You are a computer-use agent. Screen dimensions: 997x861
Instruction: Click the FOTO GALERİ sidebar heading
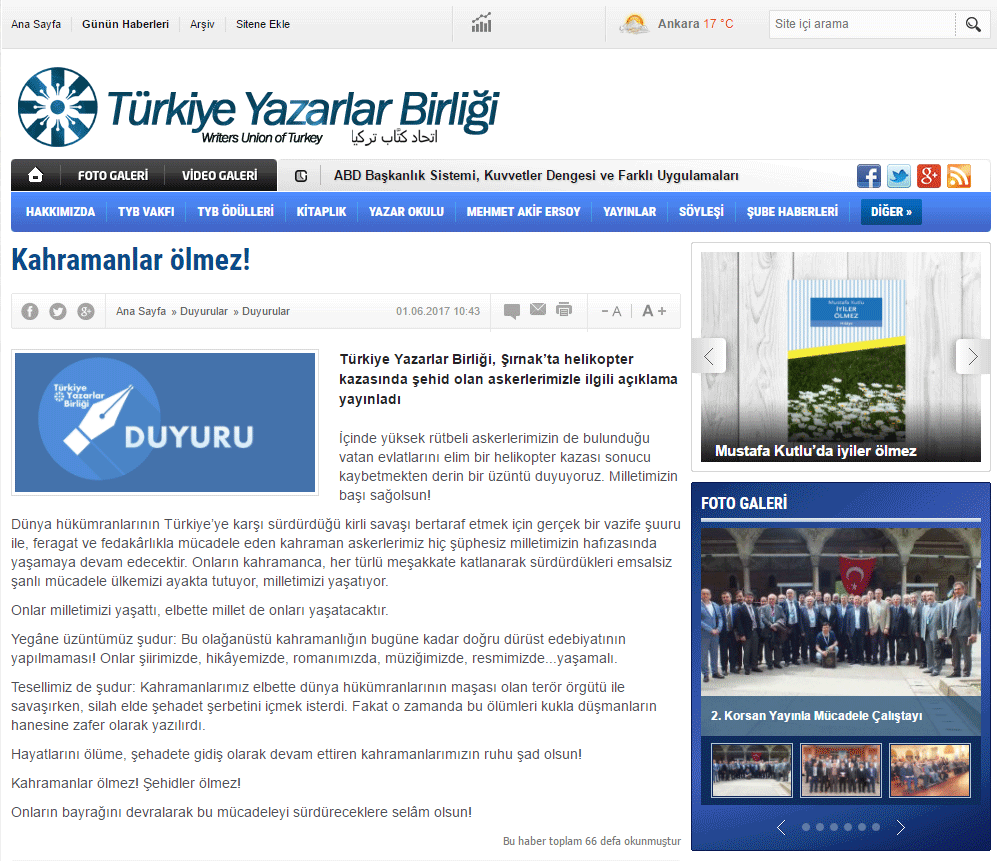744,504
